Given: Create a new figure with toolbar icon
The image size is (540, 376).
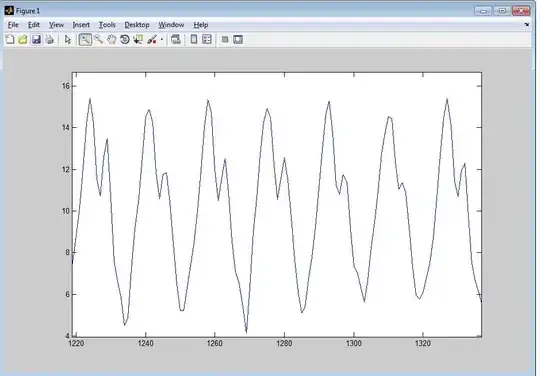Looking at the screenshot, I should (x=10, y=40).
